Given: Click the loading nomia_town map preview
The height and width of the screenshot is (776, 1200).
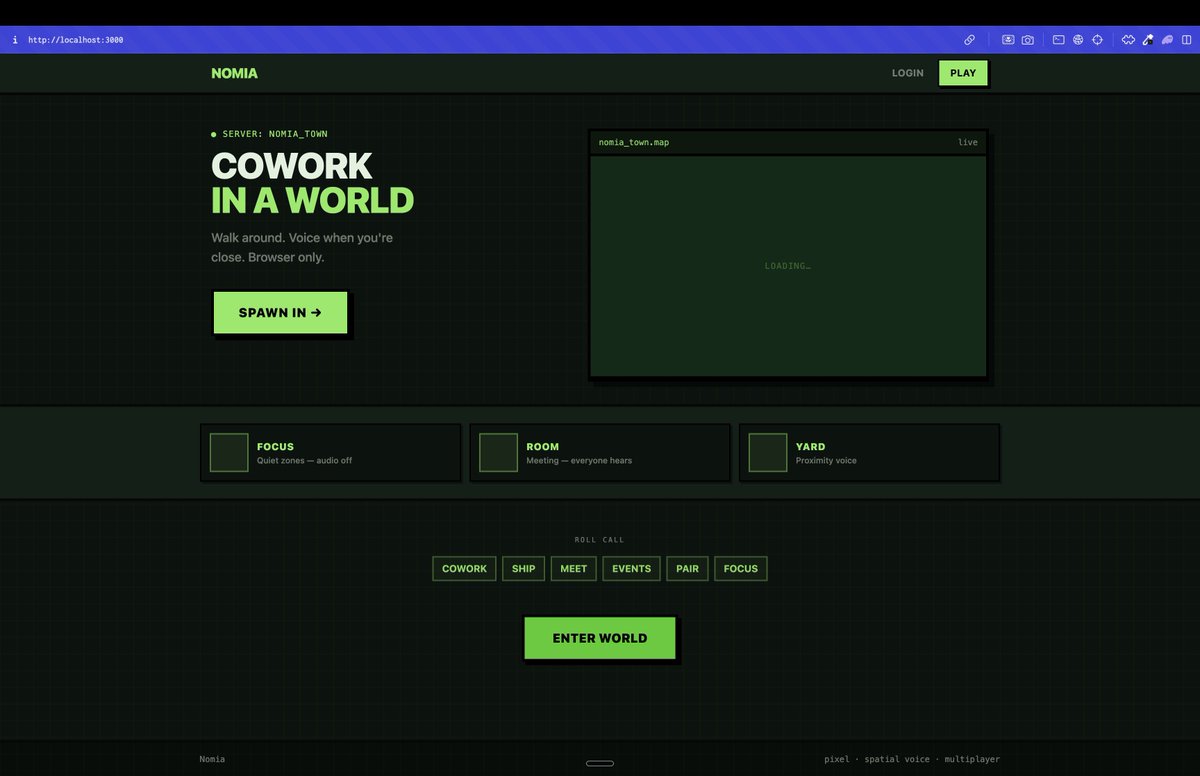Looking at the screenshot, I should point(788,266).
